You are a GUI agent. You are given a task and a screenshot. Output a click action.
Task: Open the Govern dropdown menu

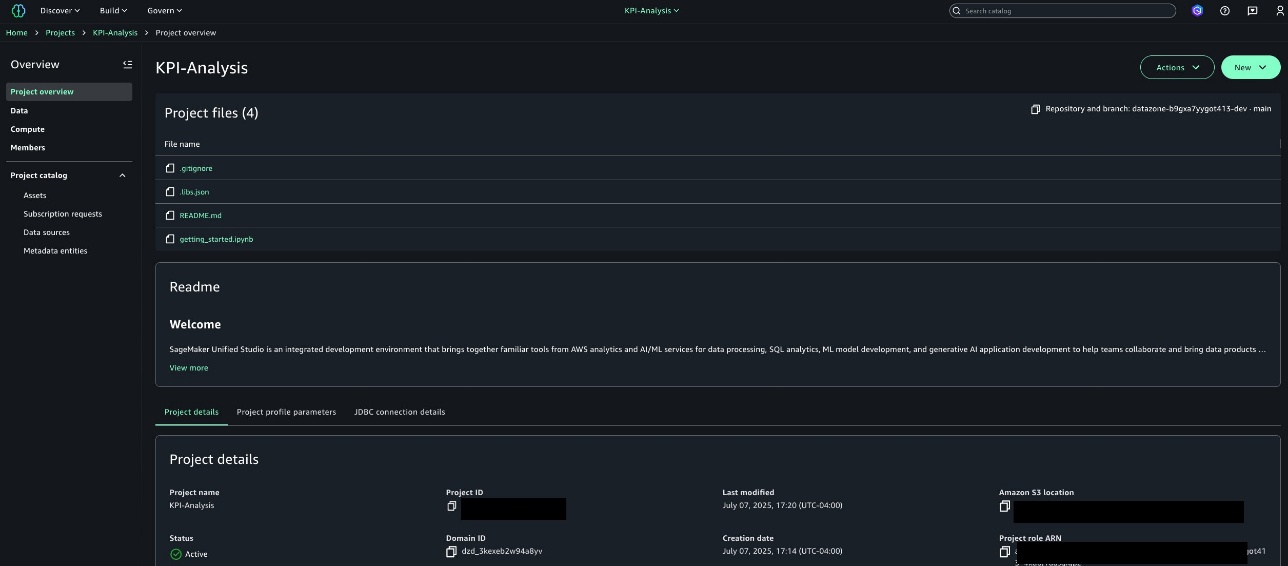pos(165,10)
